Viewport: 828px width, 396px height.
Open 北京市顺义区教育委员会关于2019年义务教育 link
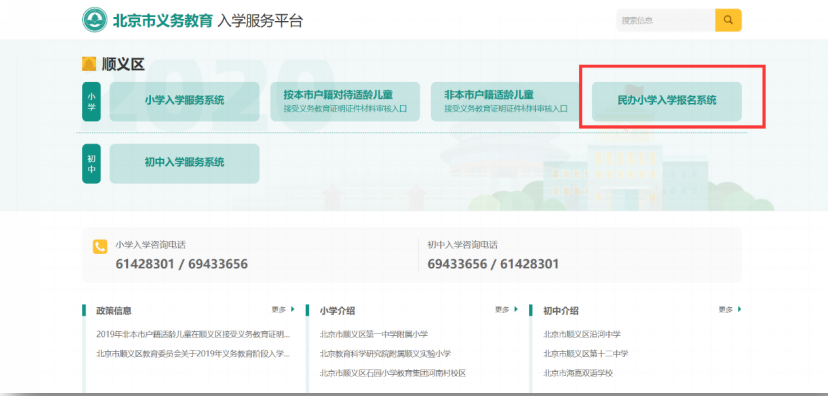(x=193, y=353)
